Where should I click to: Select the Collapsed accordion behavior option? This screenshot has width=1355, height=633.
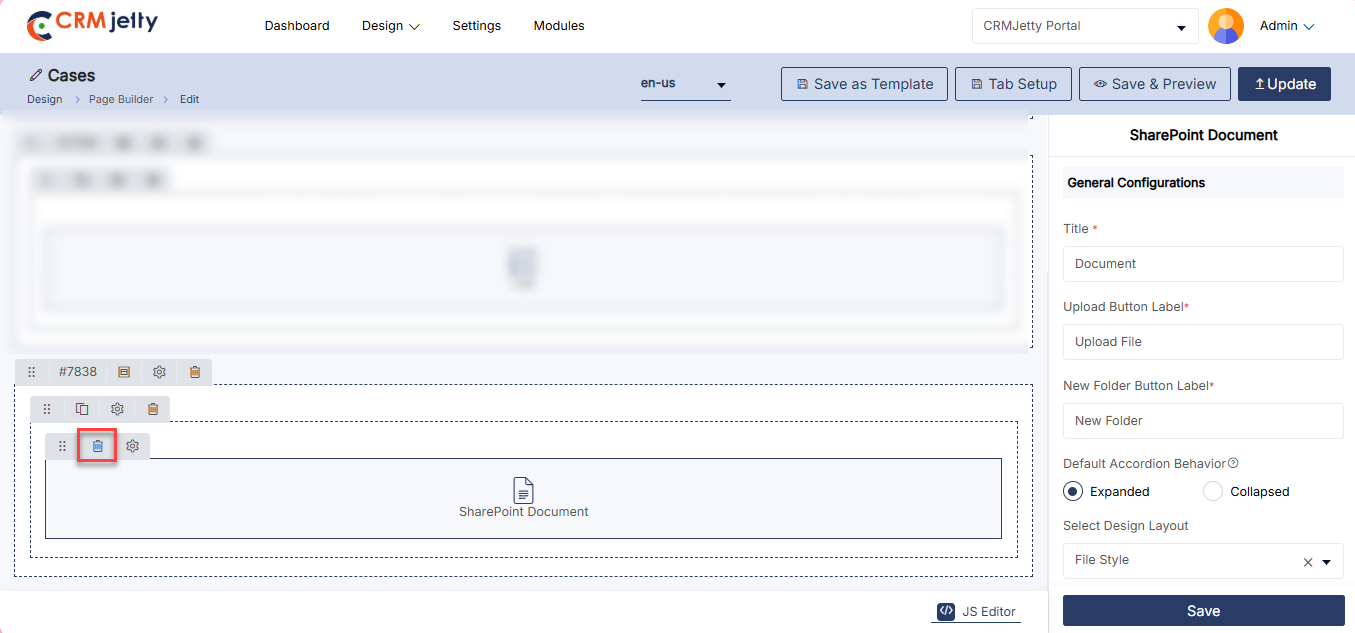1213,491
